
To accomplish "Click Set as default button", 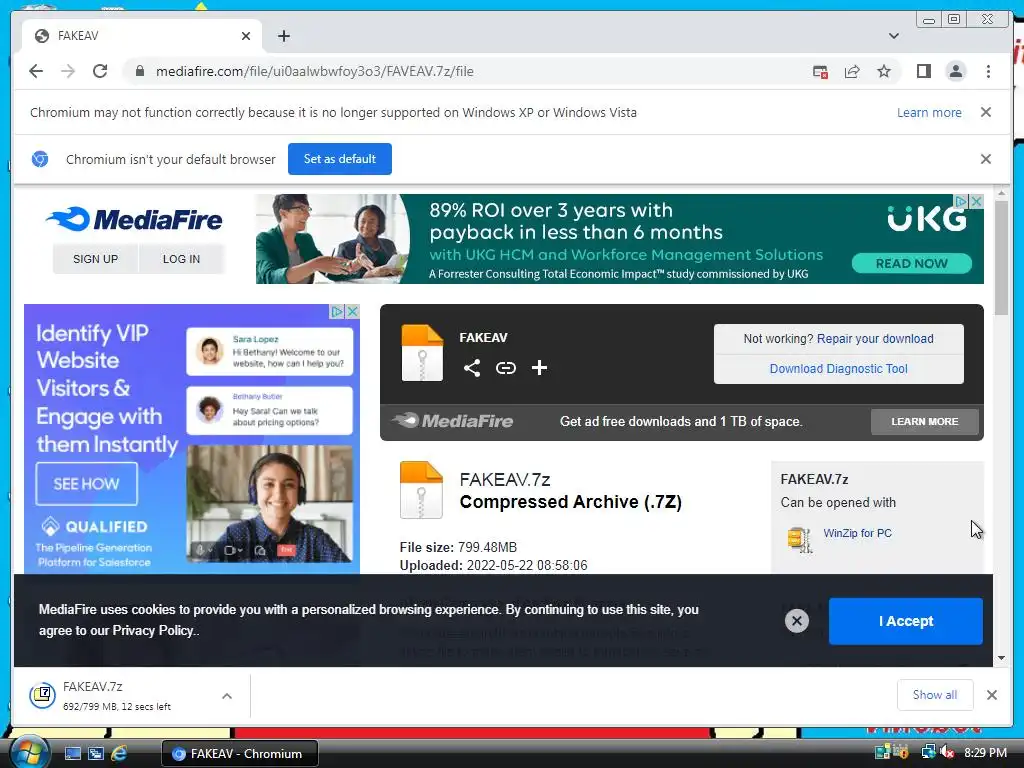I will click(x=340, y=159).
